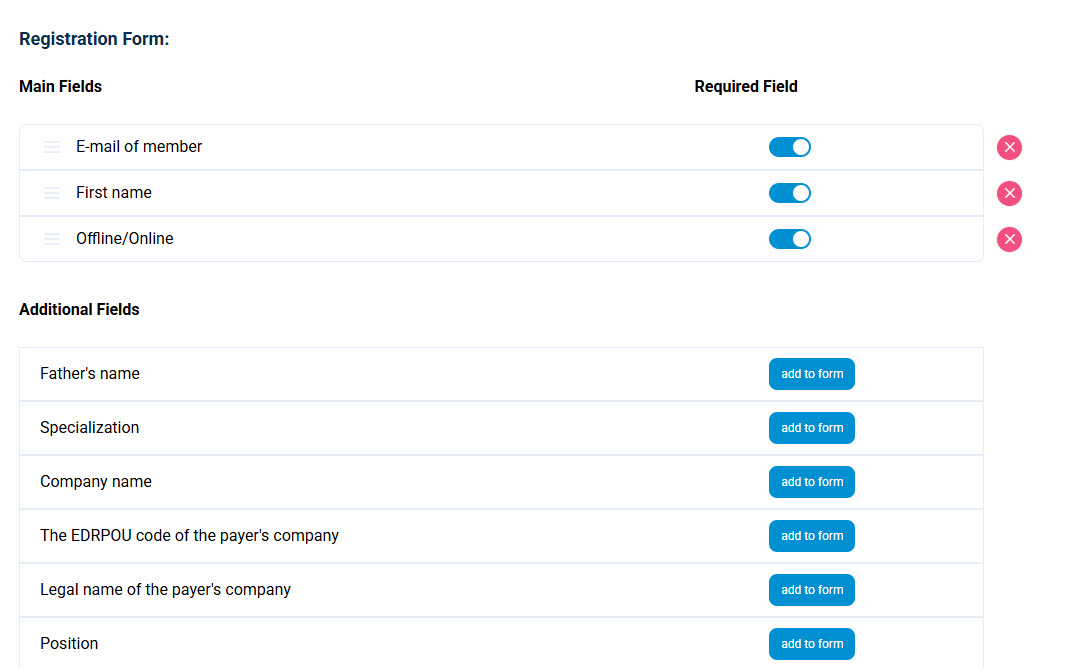
Task: Disable required toggle for First name
Action: click(x=789, y=194)
